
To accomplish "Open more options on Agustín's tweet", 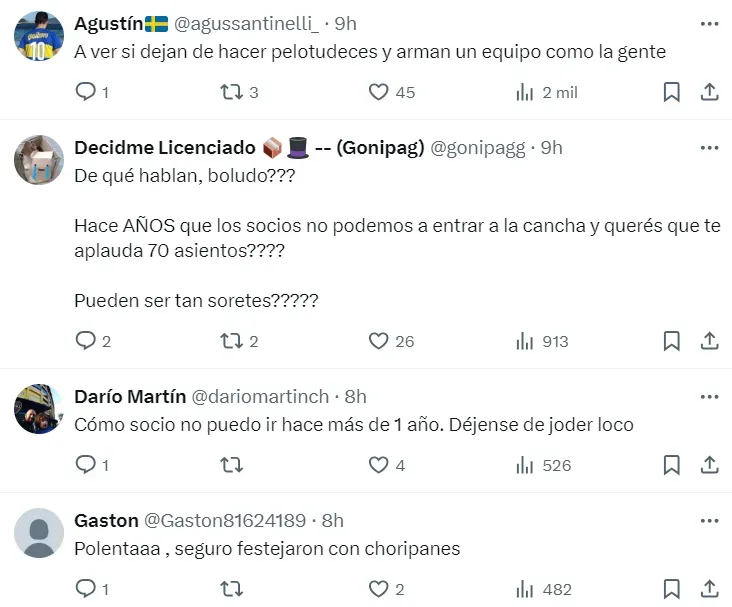I will point(709,23).
